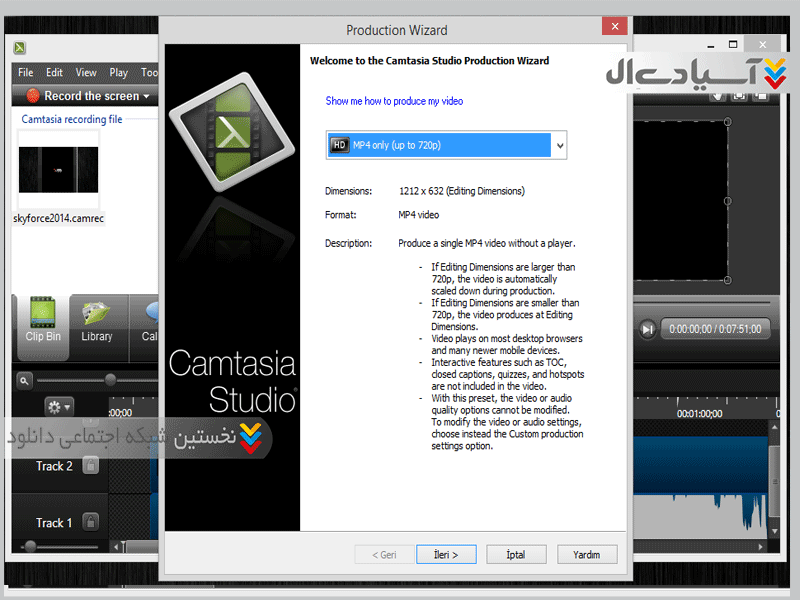Expand the MP4 only preset dropdown
Viewport: 800px width, 600px height.
[x=559, y=145]
